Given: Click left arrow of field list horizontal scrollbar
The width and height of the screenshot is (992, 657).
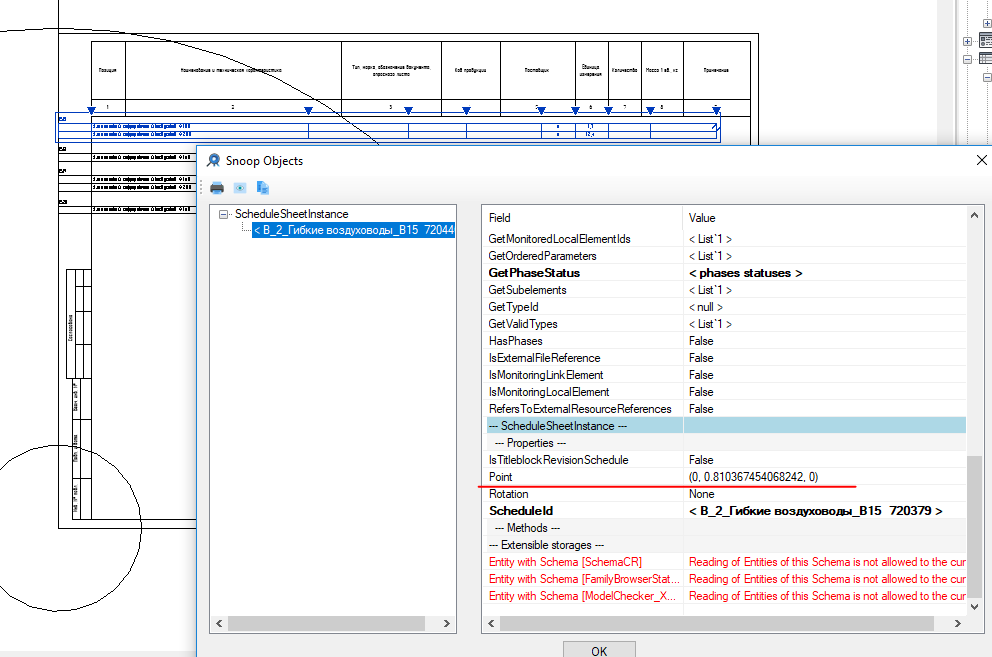Looking at the screenshot, I should click(x=492, y=623).
